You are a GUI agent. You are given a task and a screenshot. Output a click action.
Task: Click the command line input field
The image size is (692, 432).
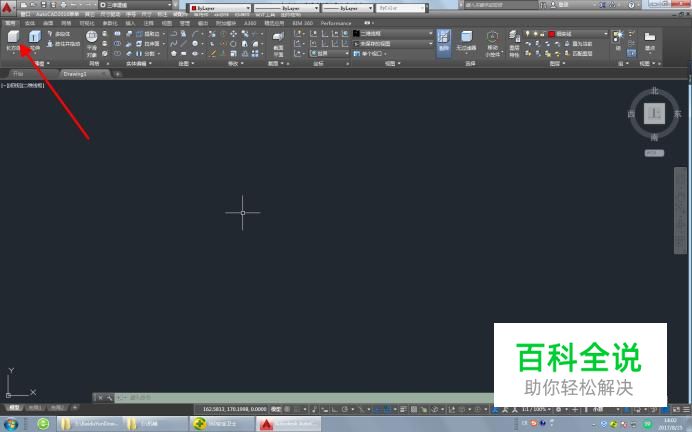[304, 398]
